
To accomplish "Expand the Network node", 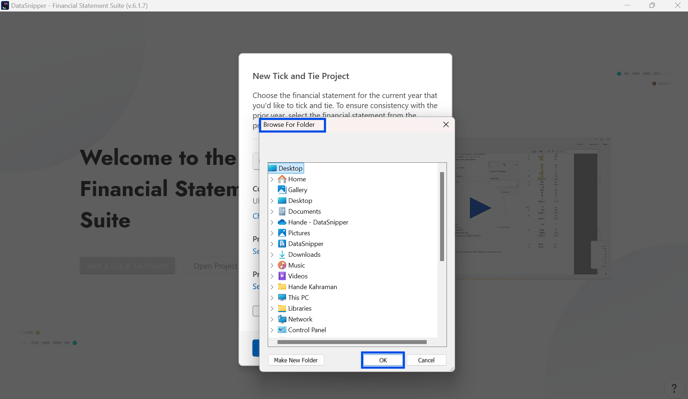I will pyautogui.click(x=272, y=319).
